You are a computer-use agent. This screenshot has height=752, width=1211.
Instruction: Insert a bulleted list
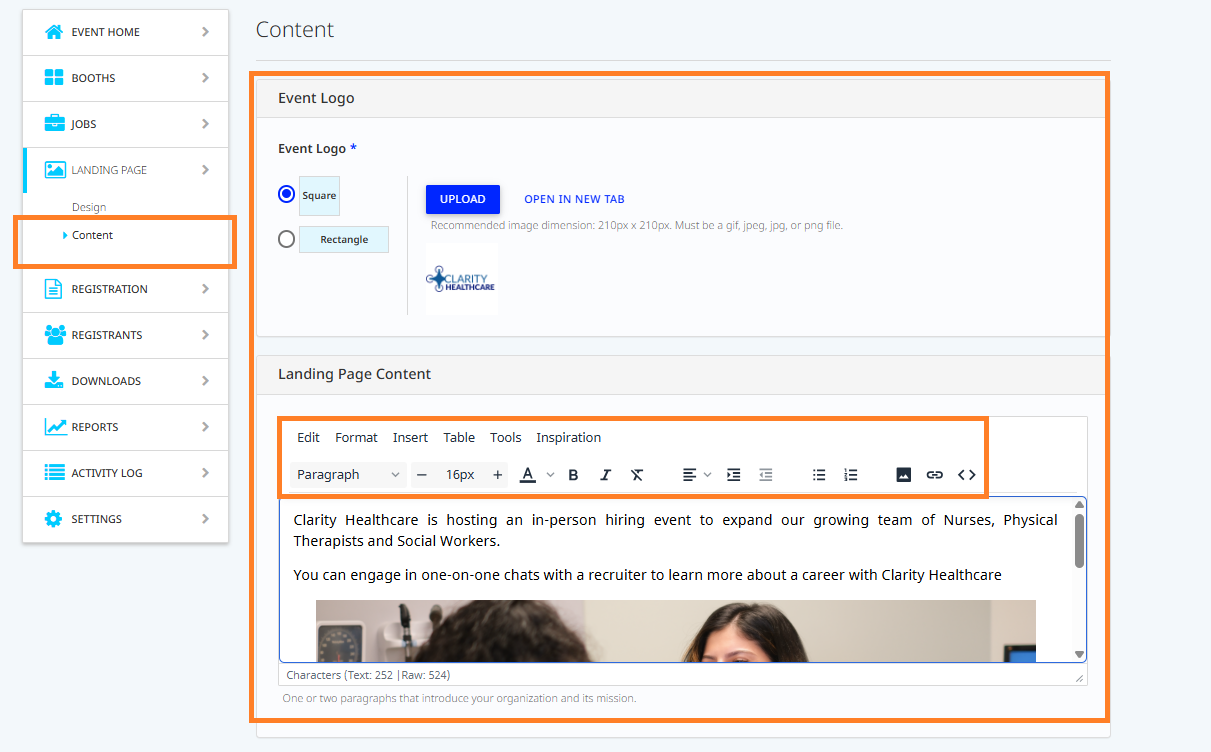(x=819, y=475)
